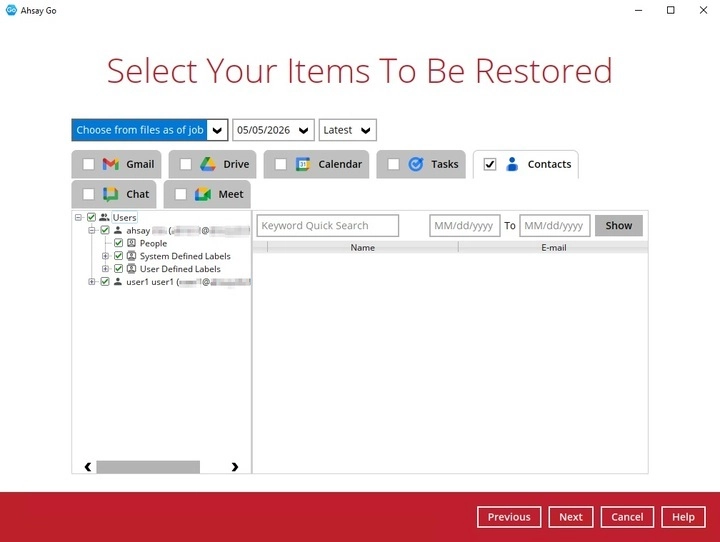The width and height of the screenshot is (720, 542).
Task: Click the Show button
Action: pyautogui.click(x=619, y=226)
